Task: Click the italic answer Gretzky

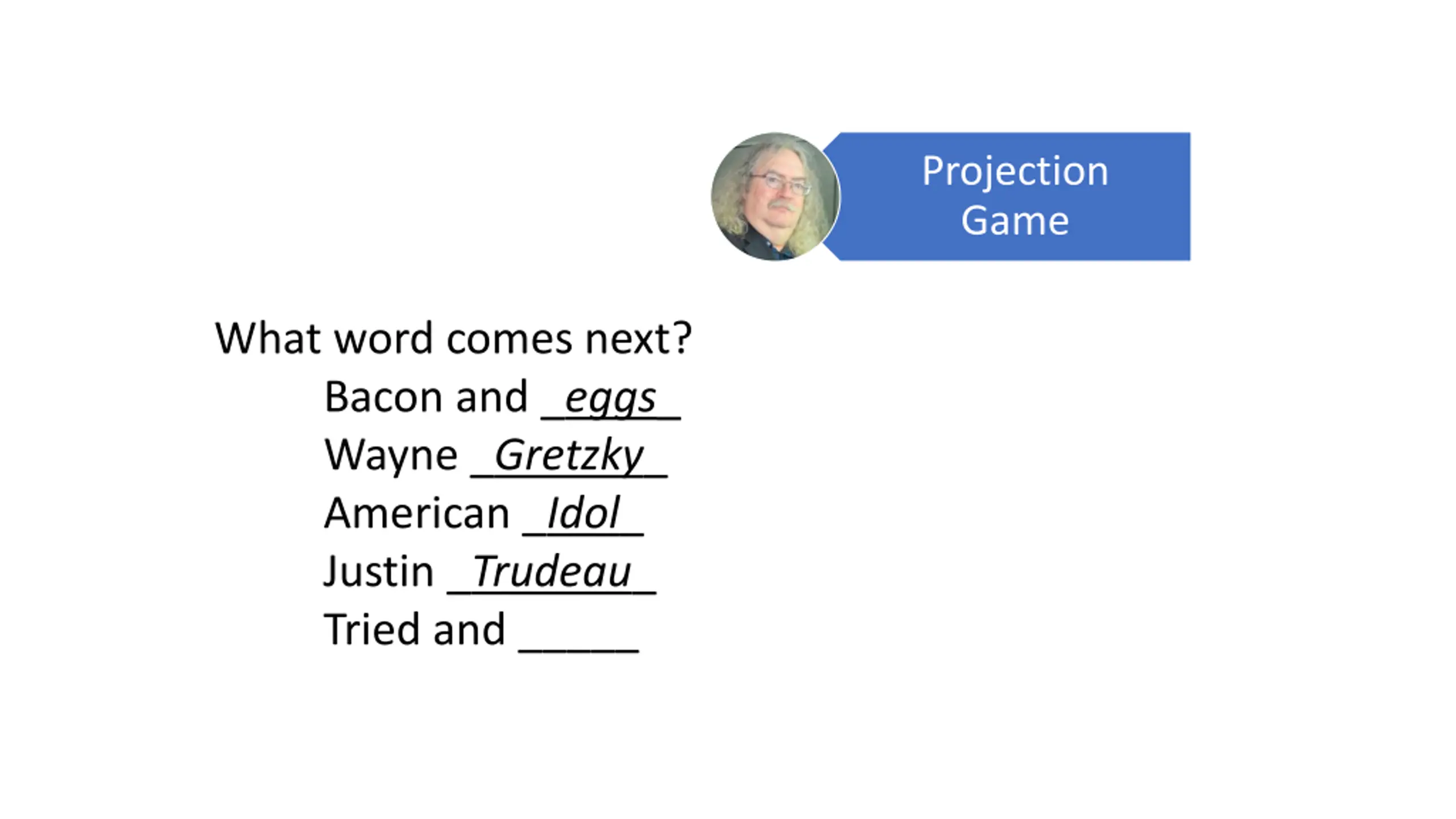Action: [569, 456]
